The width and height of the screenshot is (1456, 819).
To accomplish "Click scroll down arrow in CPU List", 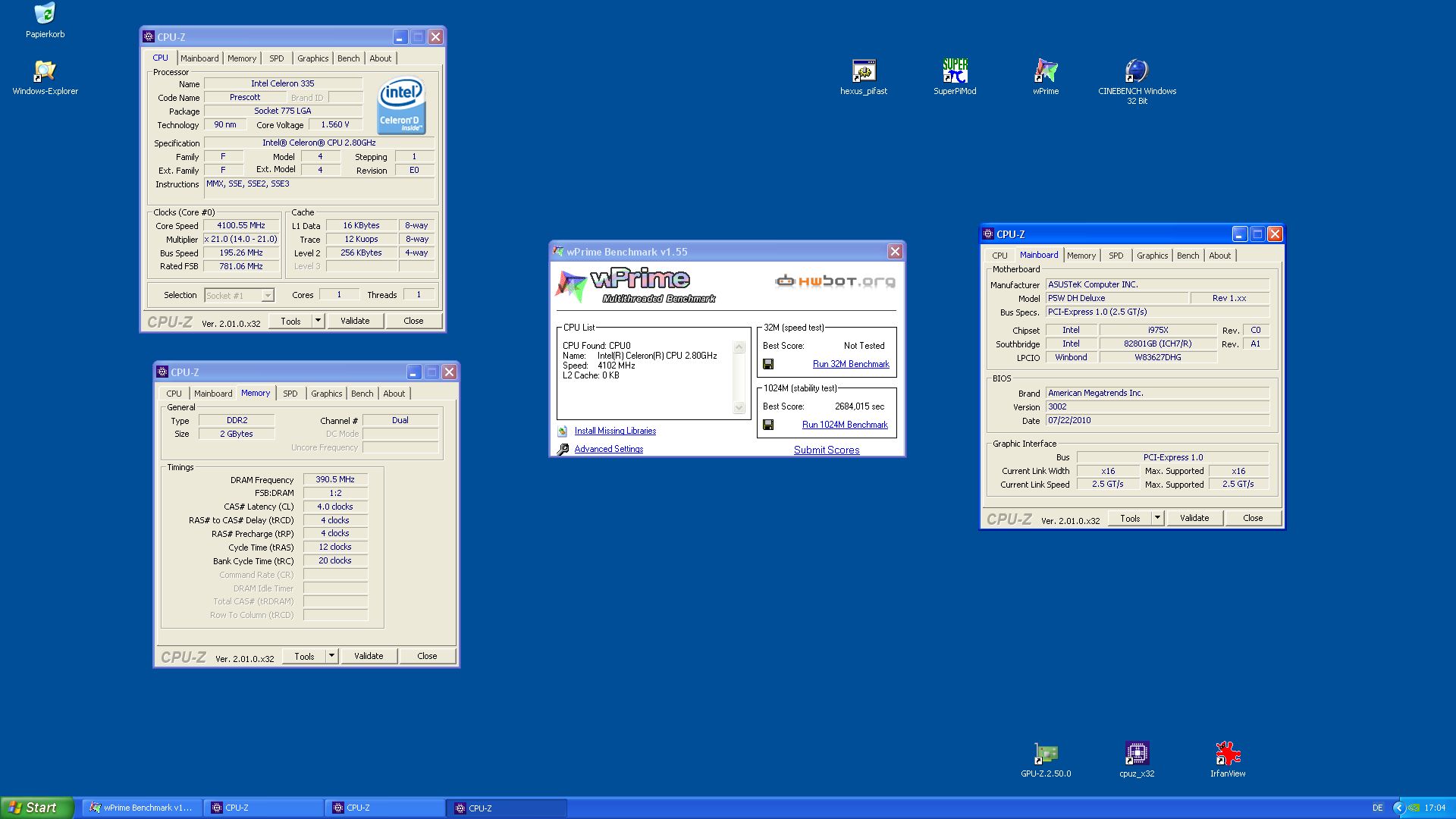I will tap(739, 408).
